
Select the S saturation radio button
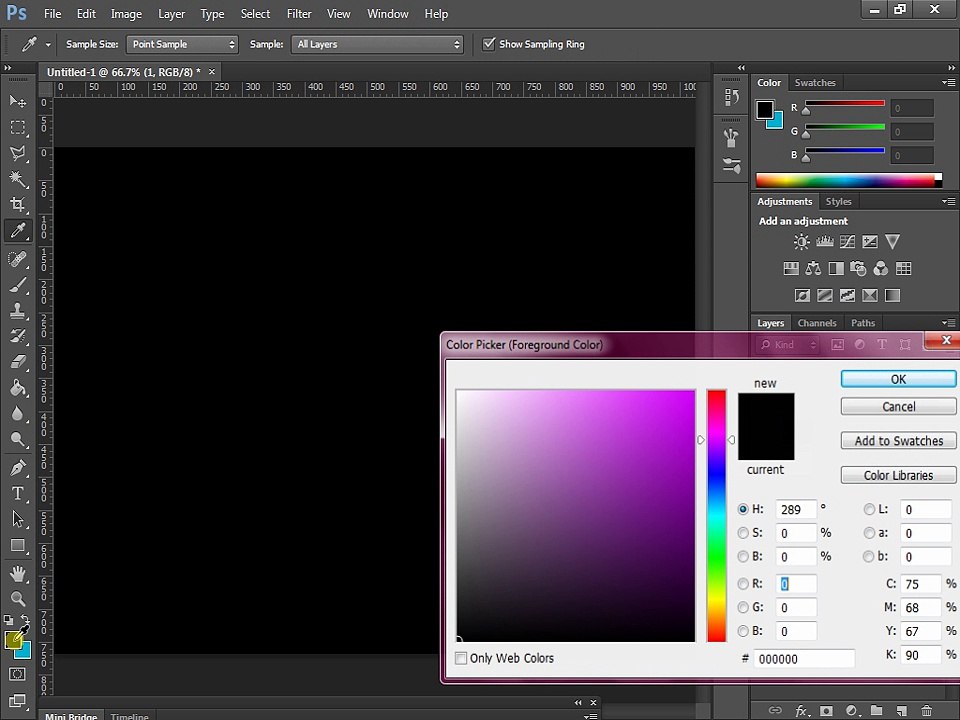point(743,533)
